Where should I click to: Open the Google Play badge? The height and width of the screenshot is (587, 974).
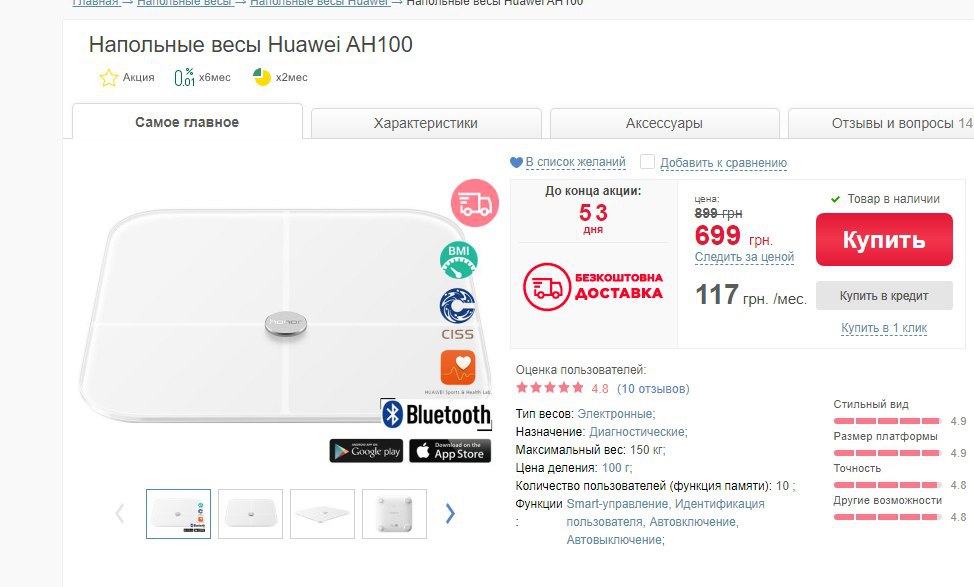[366, 451]
